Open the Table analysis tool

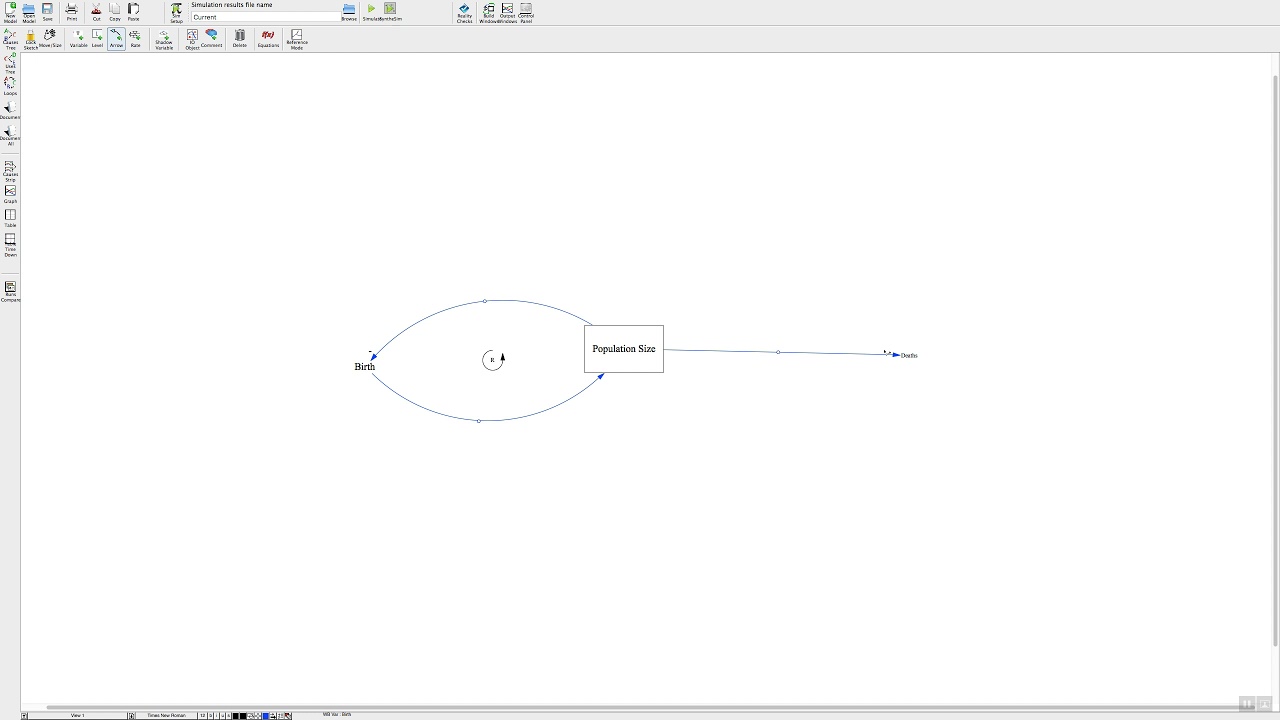coord(10,218)
